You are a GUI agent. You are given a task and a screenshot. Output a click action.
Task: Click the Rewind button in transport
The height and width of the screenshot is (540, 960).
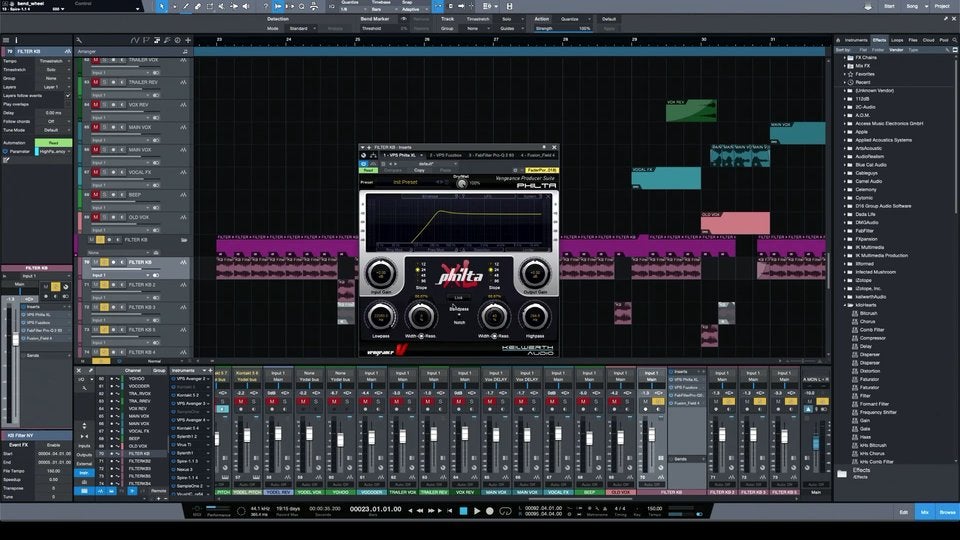(420, 511)
